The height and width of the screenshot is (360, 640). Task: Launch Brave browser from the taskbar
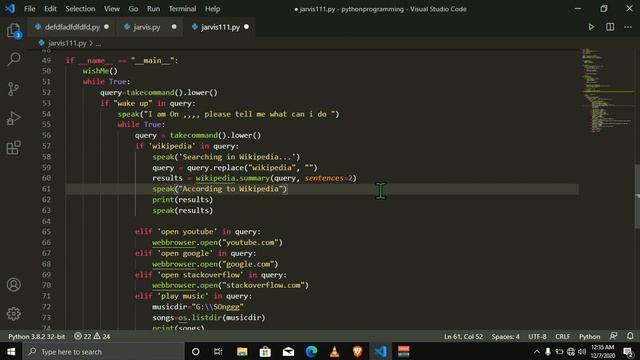[x=358, y=351]
